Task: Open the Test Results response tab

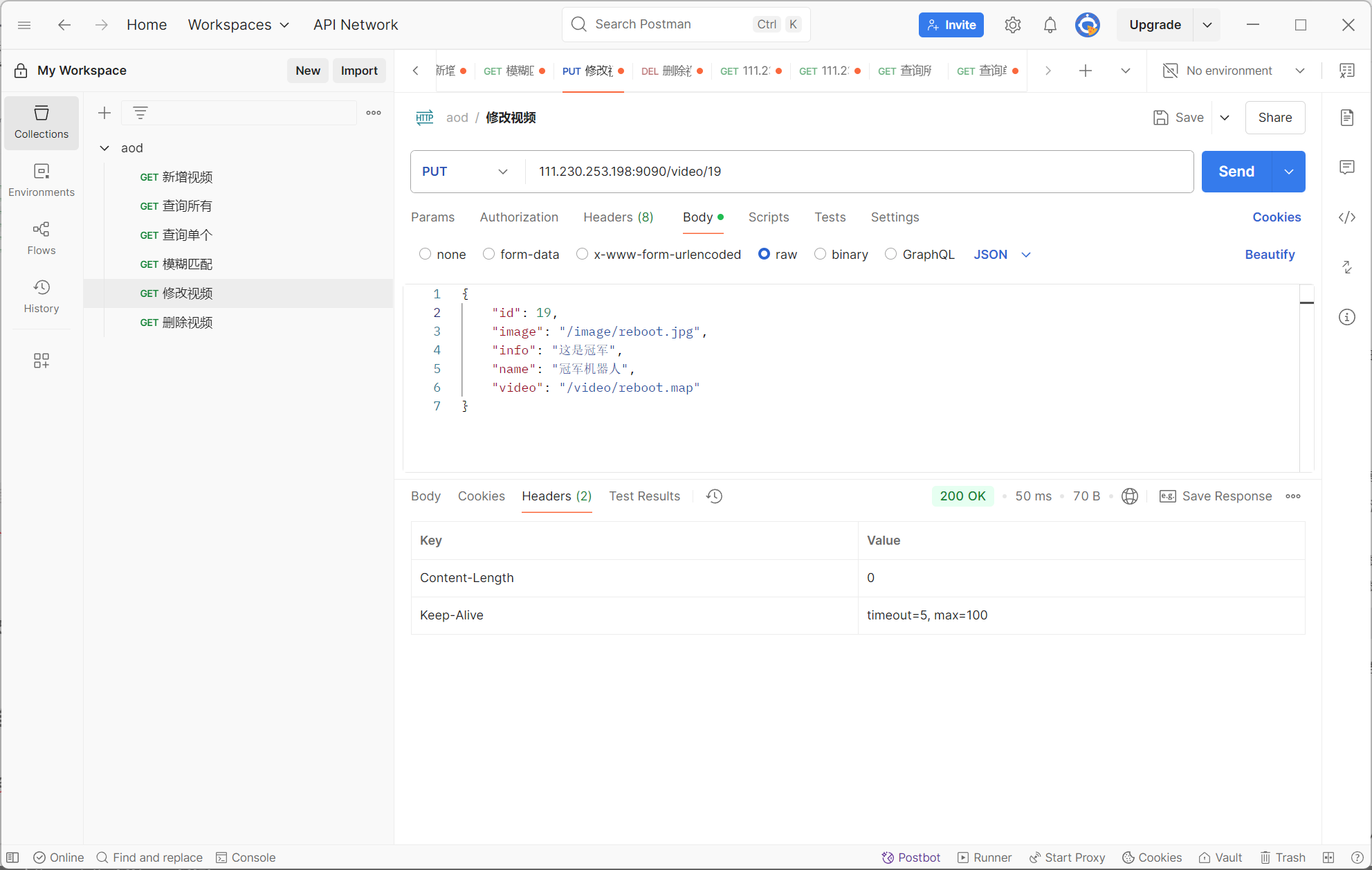Action: [x=644, y=496]
